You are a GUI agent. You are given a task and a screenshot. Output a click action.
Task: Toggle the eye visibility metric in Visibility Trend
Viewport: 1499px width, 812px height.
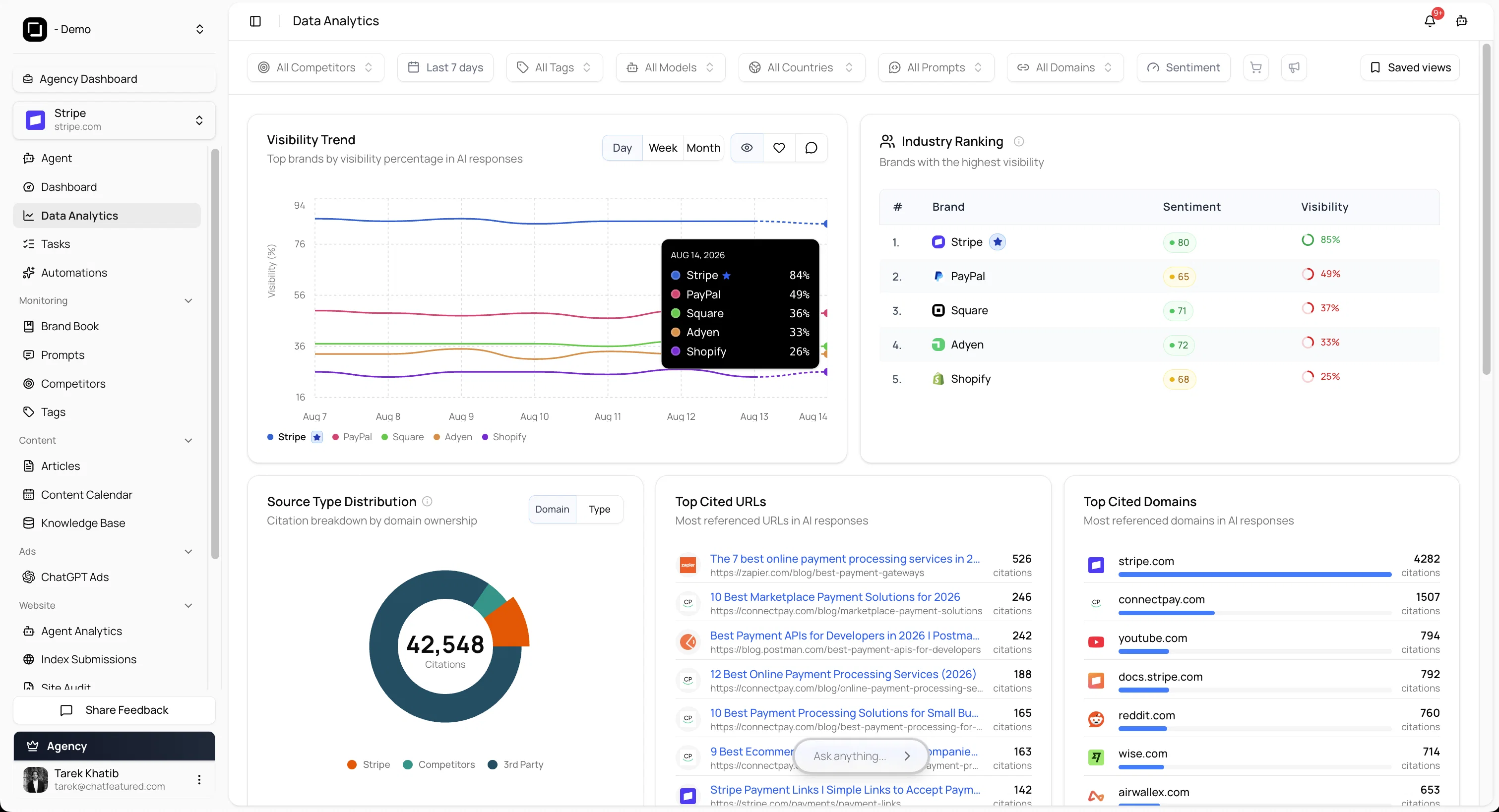tap(747, 148)
